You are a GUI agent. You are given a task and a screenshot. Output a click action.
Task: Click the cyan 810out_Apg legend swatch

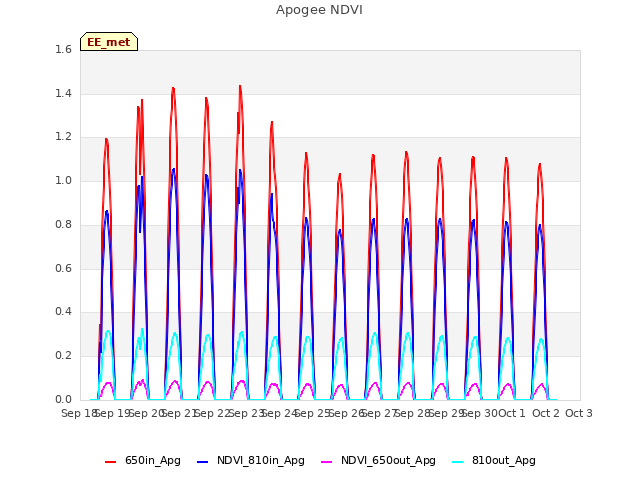tap(458, 462)
